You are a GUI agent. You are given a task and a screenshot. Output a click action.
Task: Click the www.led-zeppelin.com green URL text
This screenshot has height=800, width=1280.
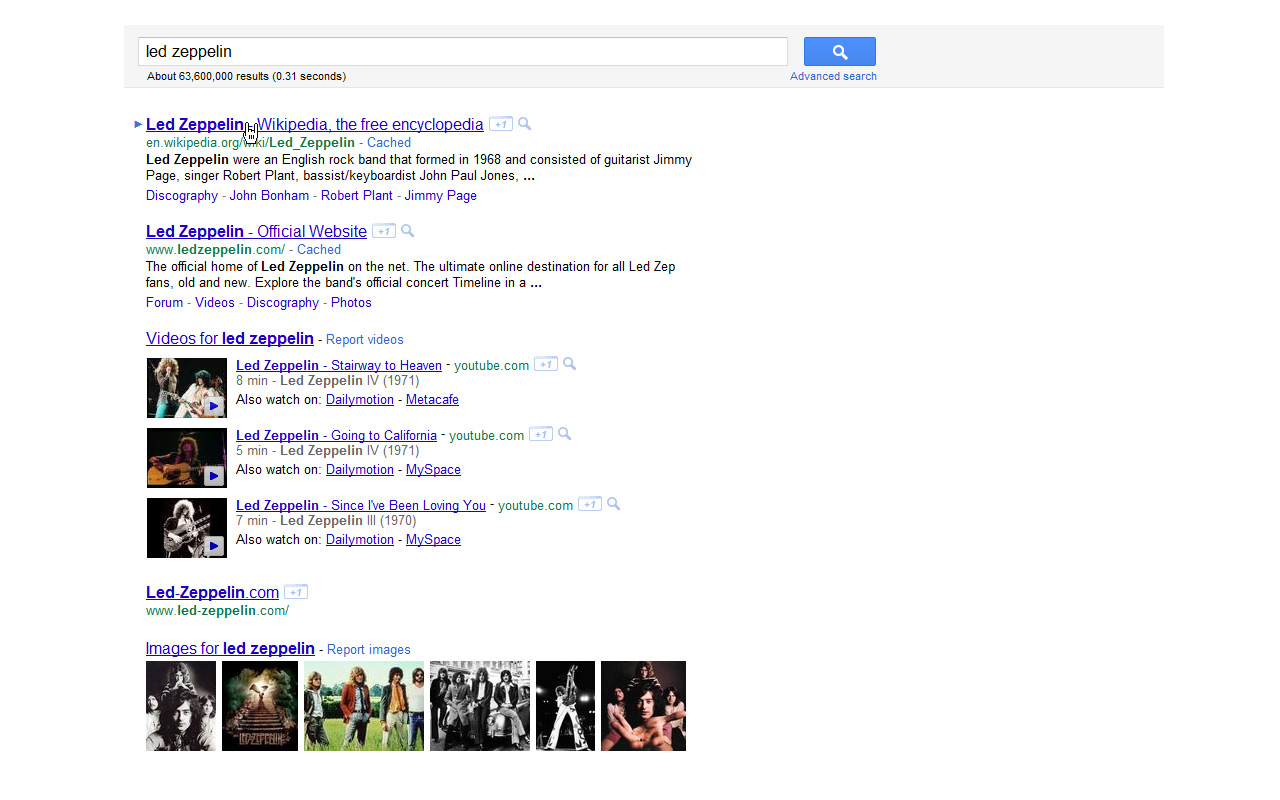[x=217, y=611]
